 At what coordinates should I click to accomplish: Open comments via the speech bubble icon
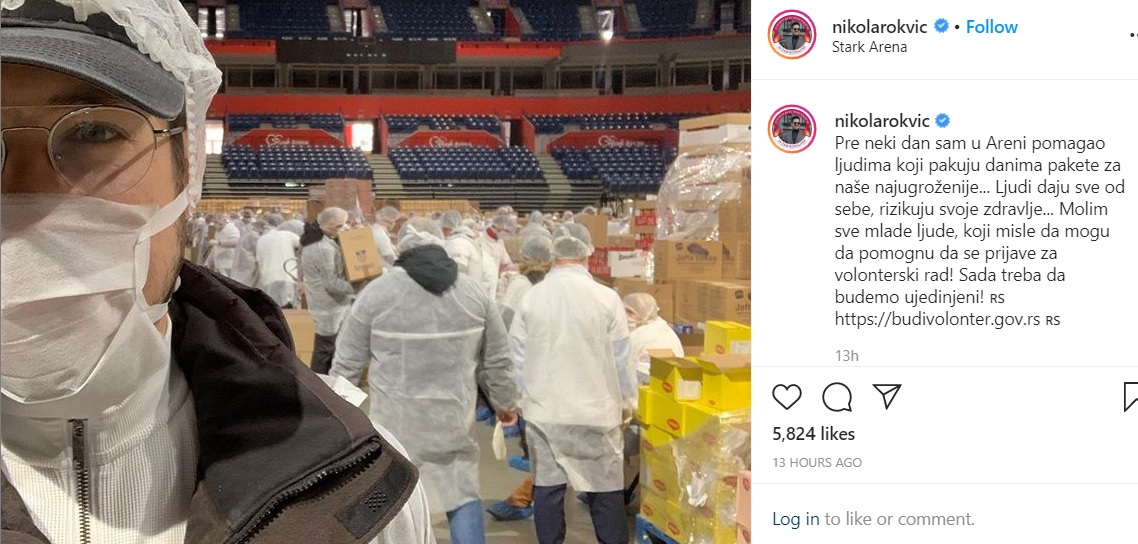coord(837,397)
